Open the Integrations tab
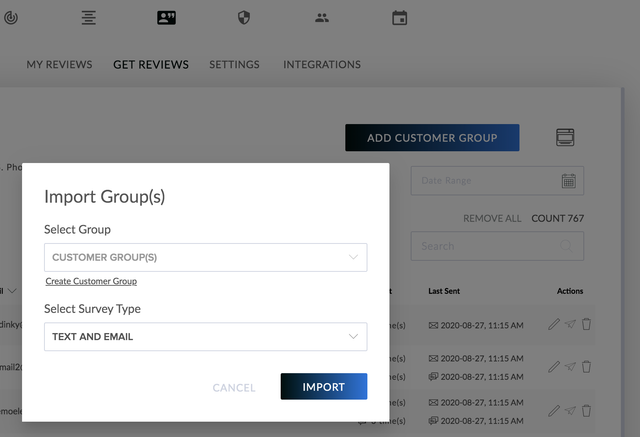640x437 pixels. [322, 64]
